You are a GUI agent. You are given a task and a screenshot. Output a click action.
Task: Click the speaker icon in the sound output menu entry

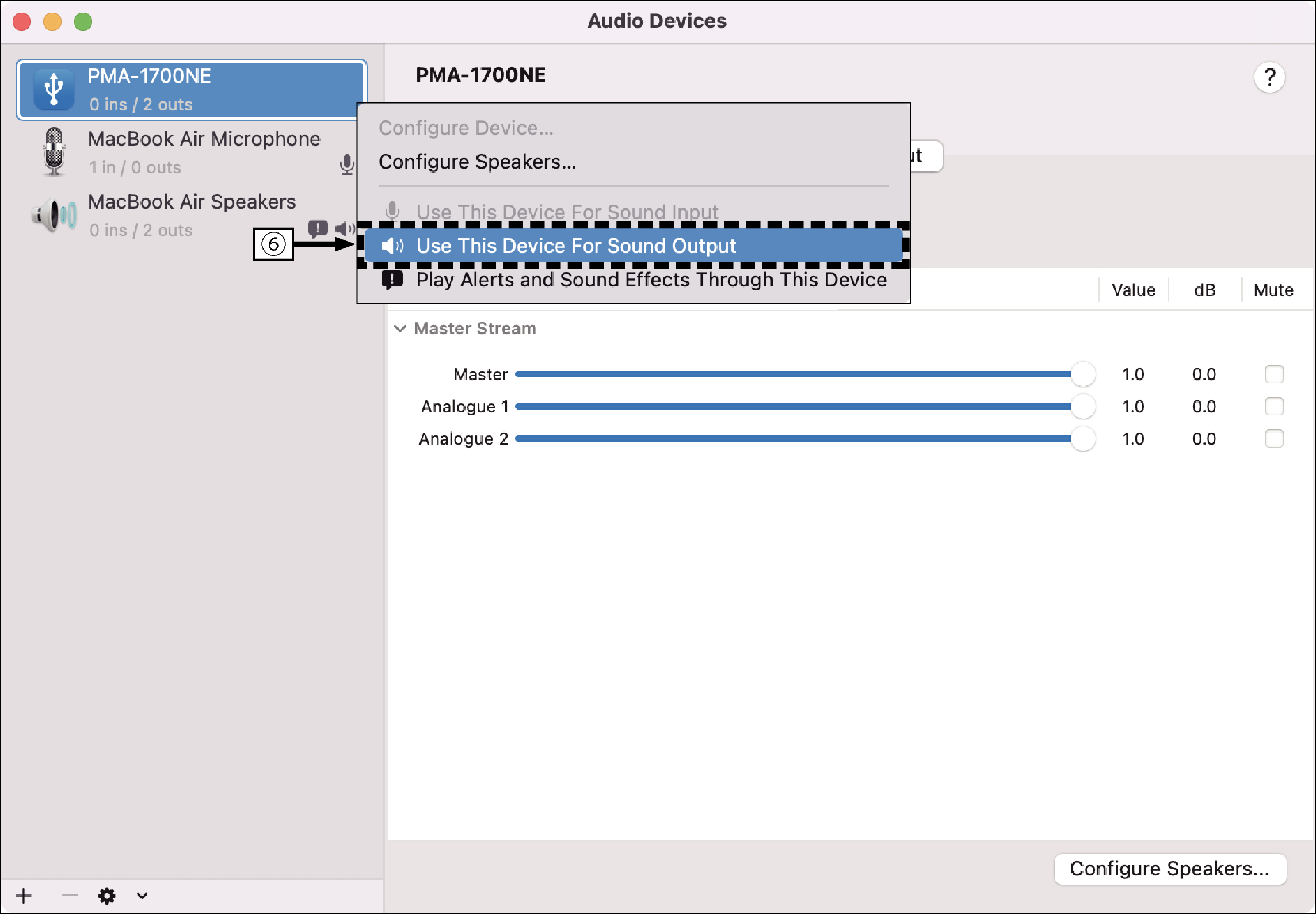[x=392, y=246]
